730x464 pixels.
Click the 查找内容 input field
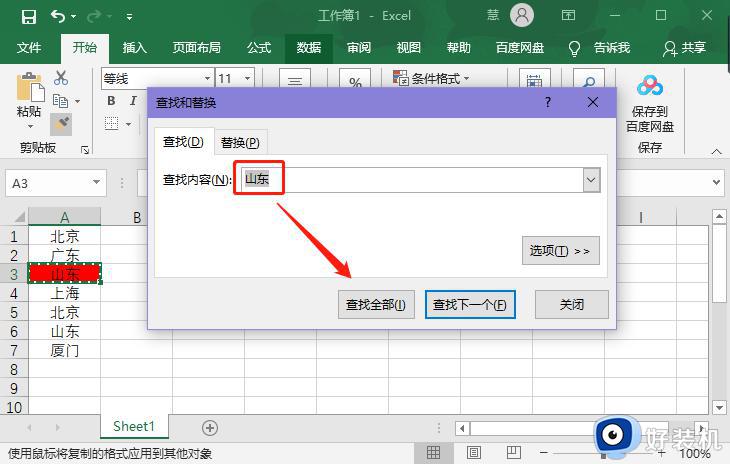[412, 180]
